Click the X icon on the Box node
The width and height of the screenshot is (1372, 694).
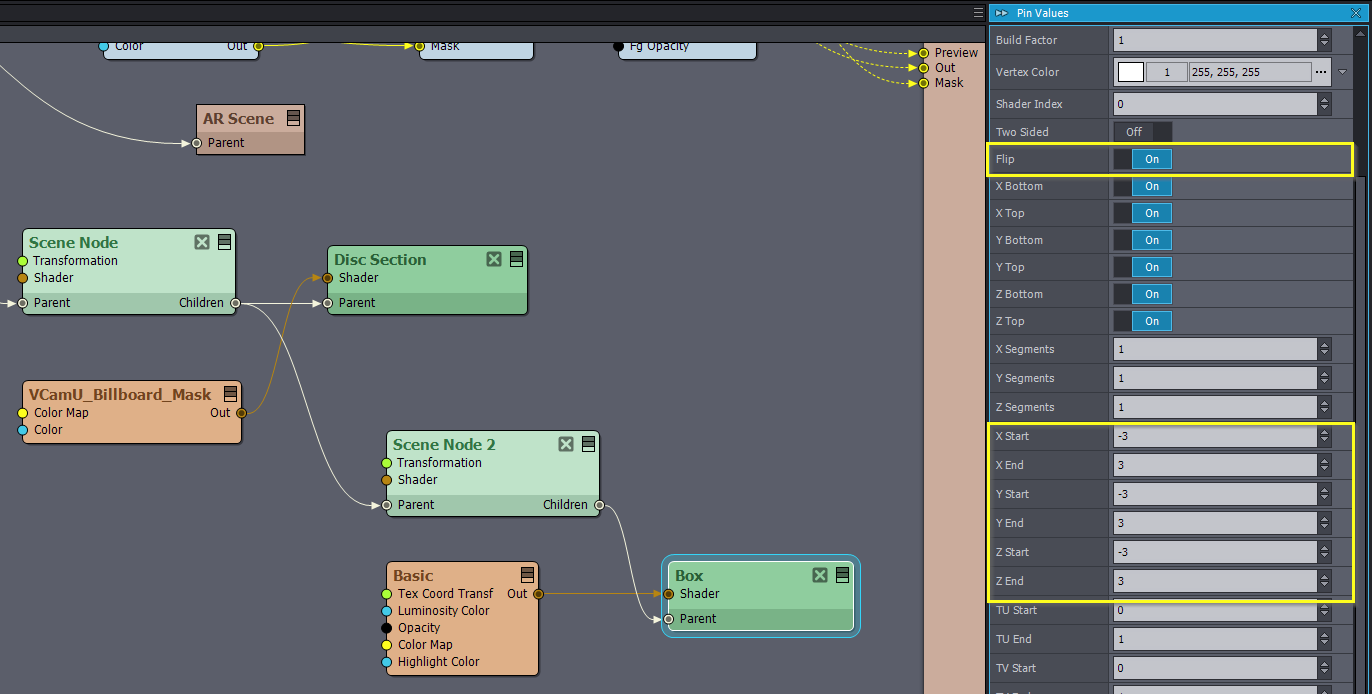coord(820,575)
